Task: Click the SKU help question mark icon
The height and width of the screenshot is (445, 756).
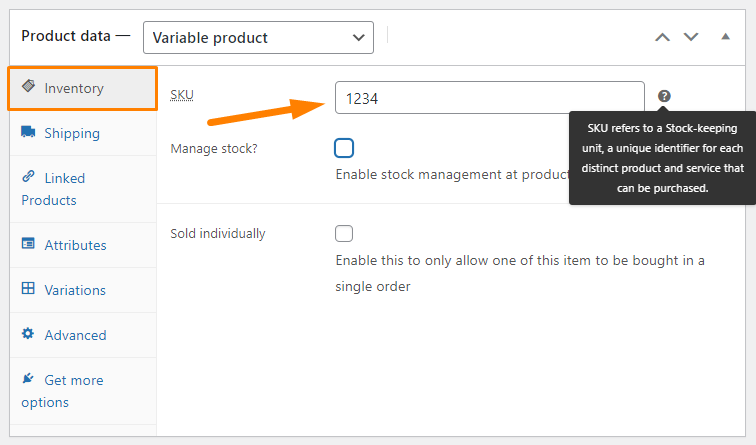Action: (x=664, y=96)
